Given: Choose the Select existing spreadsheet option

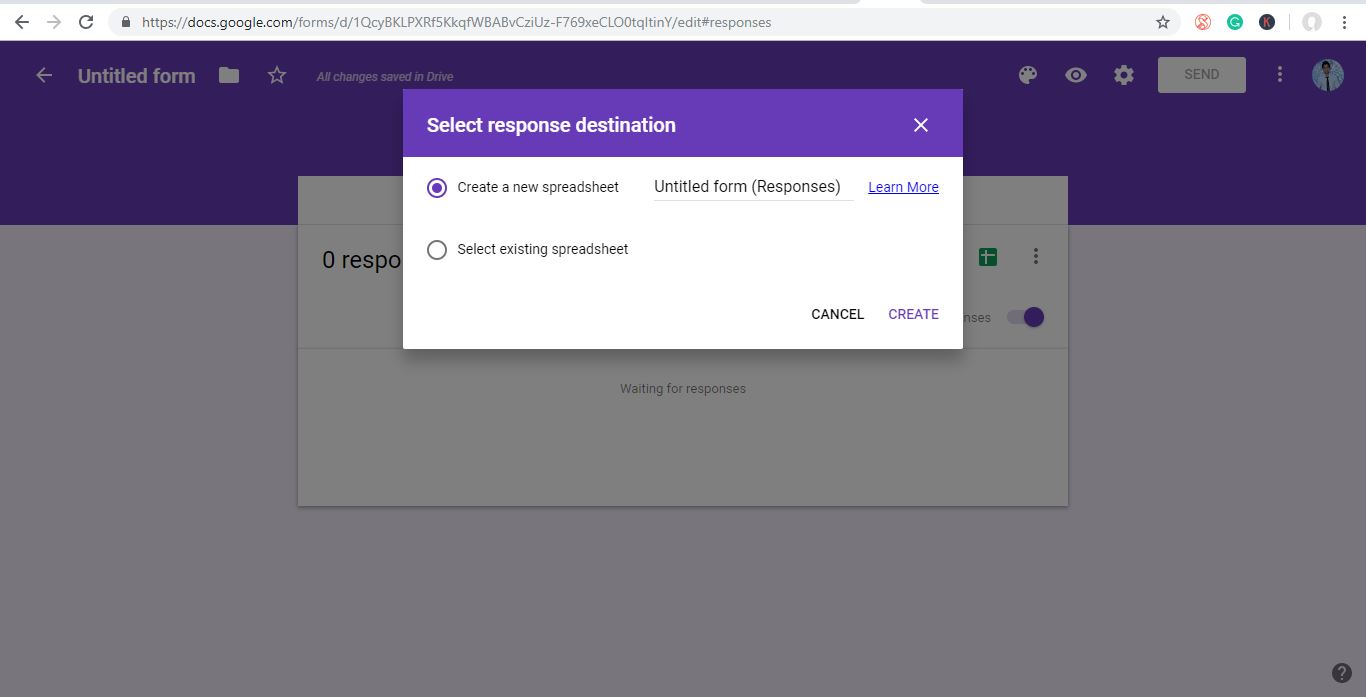Looking at the screenshot, I should tap(437, 250).
